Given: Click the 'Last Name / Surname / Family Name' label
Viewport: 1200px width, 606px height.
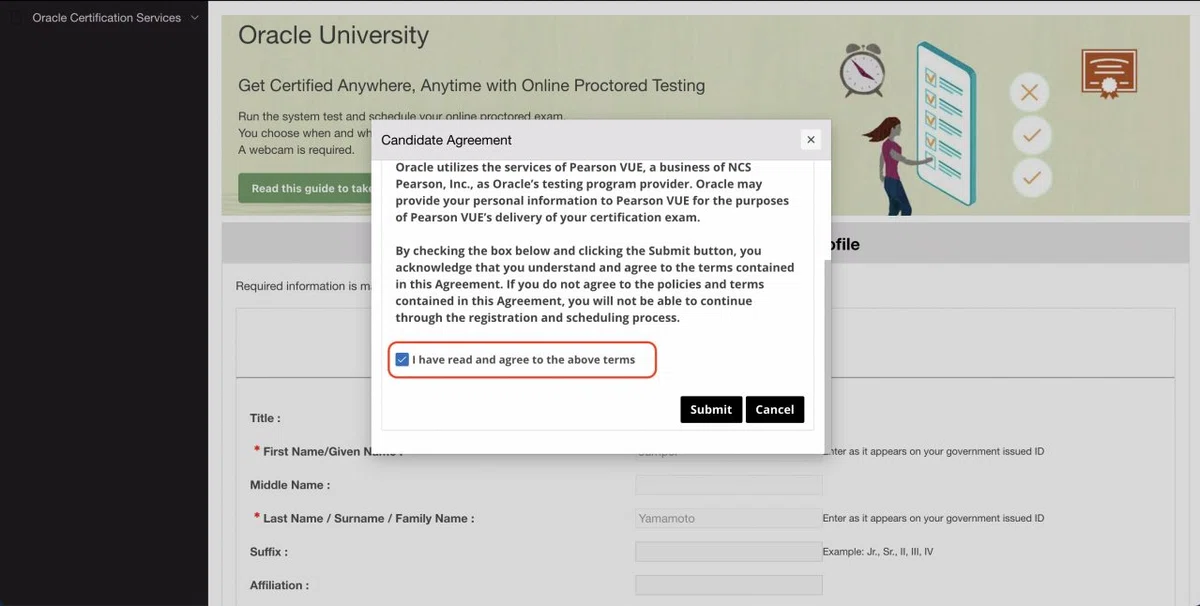Looking at the screenshot, I should click(368, 518).
